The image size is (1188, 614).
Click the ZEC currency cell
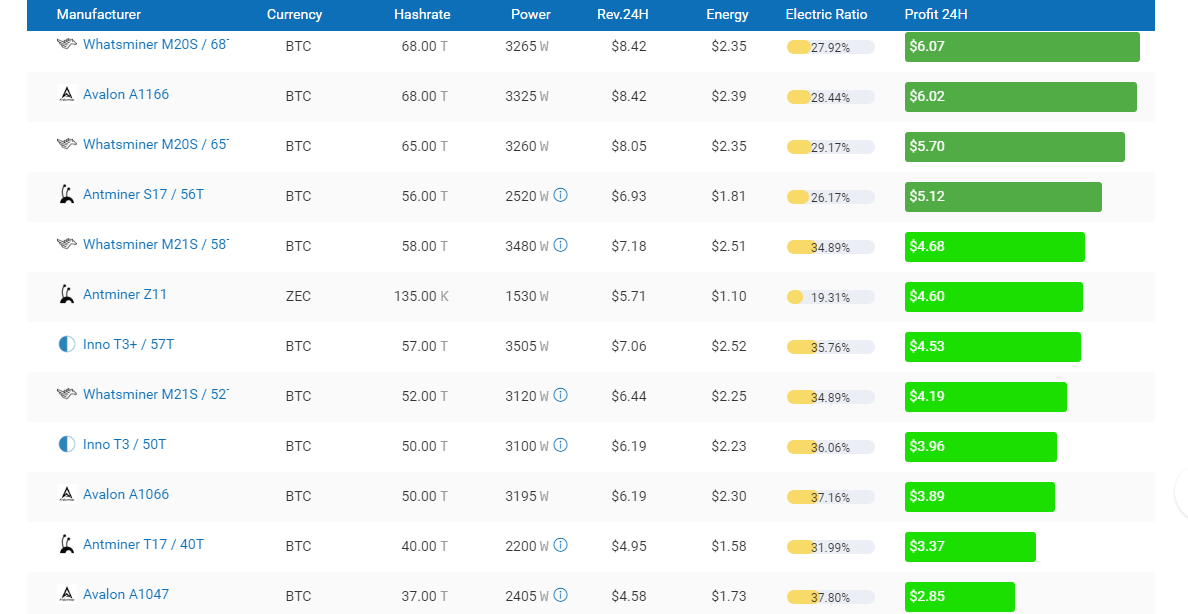pyautogui.click(x=299, y=296)
